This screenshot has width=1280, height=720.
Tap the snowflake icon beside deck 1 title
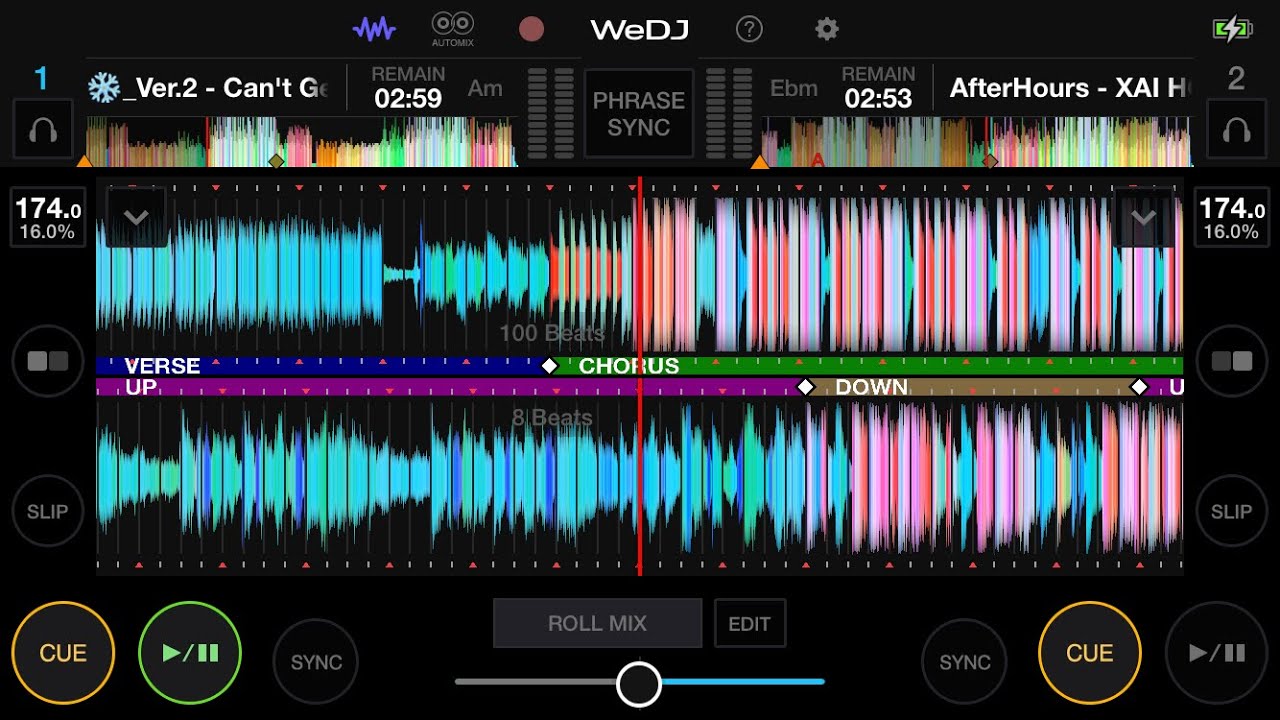103,88
